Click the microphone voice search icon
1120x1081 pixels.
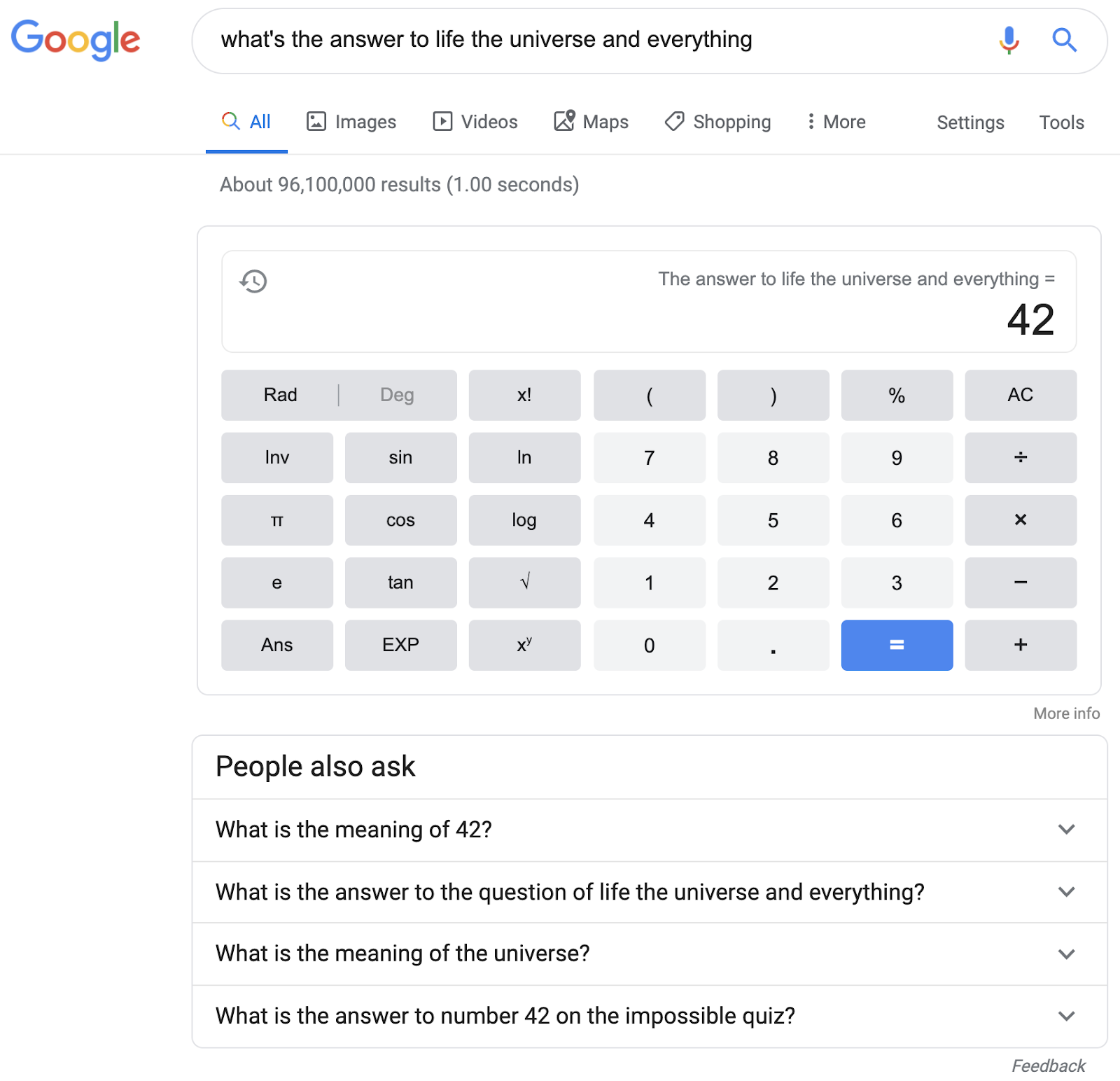coord(1009,40)
